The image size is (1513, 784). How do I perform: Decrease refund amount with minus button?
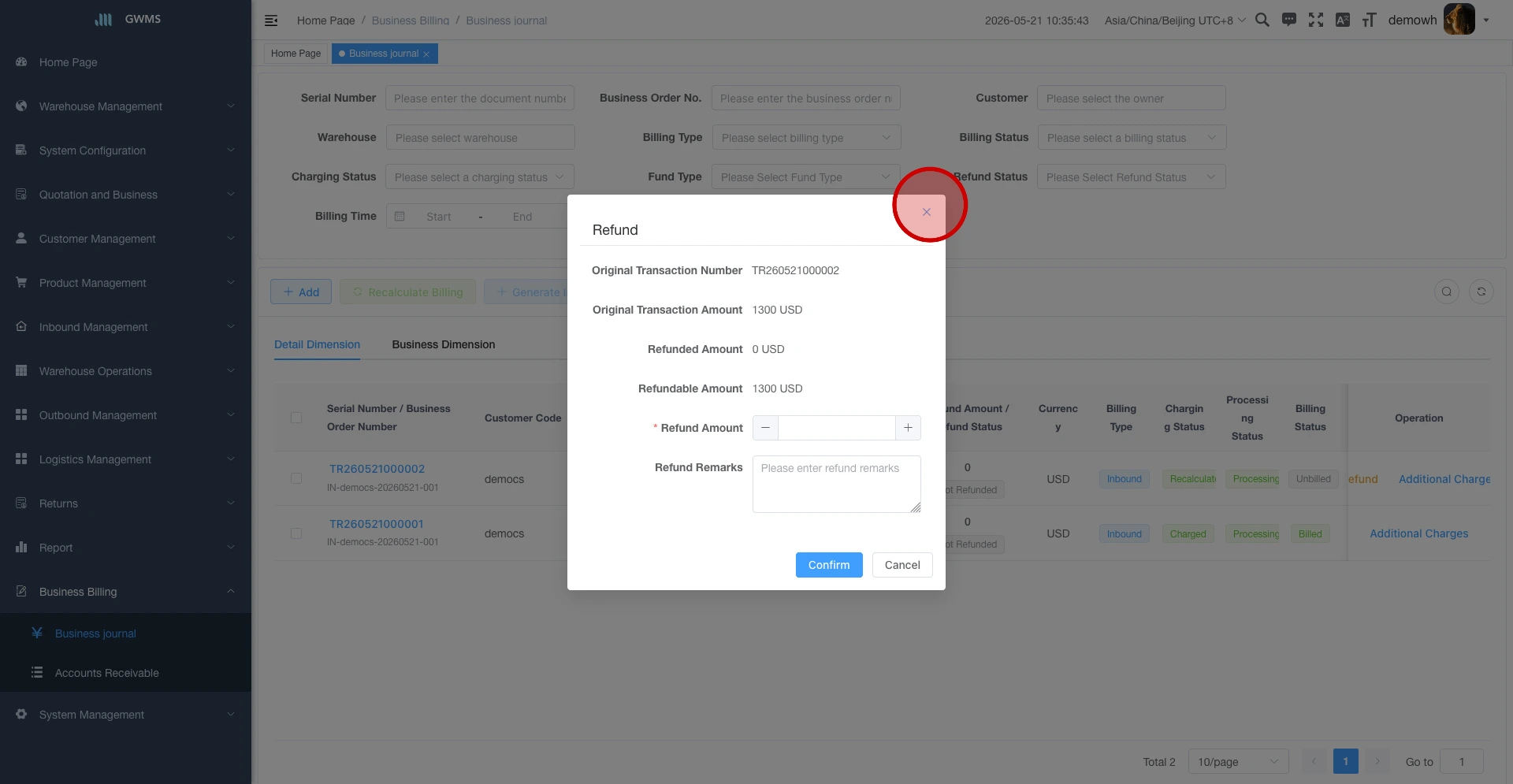point(765,428)
